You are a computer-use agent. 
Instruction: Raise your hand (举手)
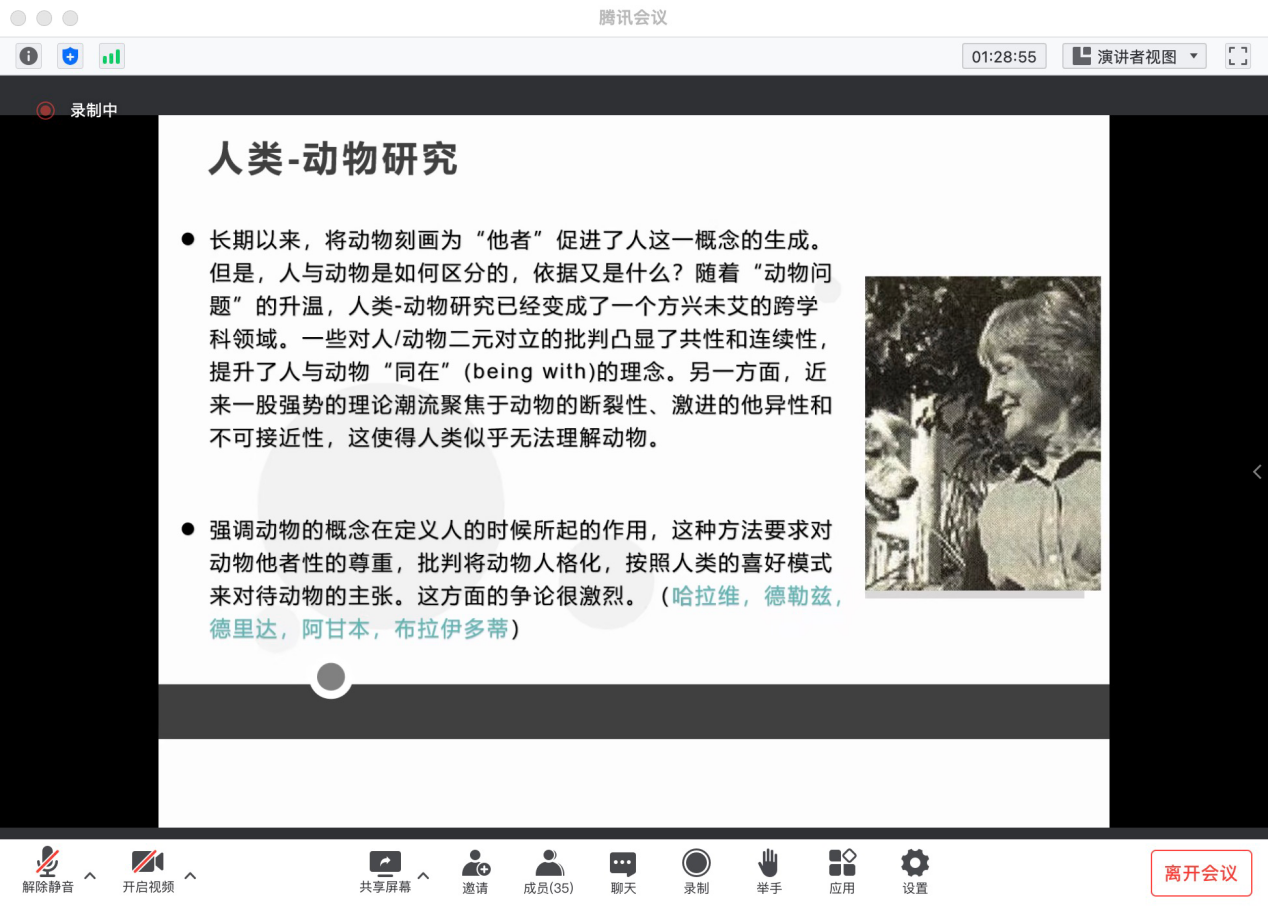768,871
